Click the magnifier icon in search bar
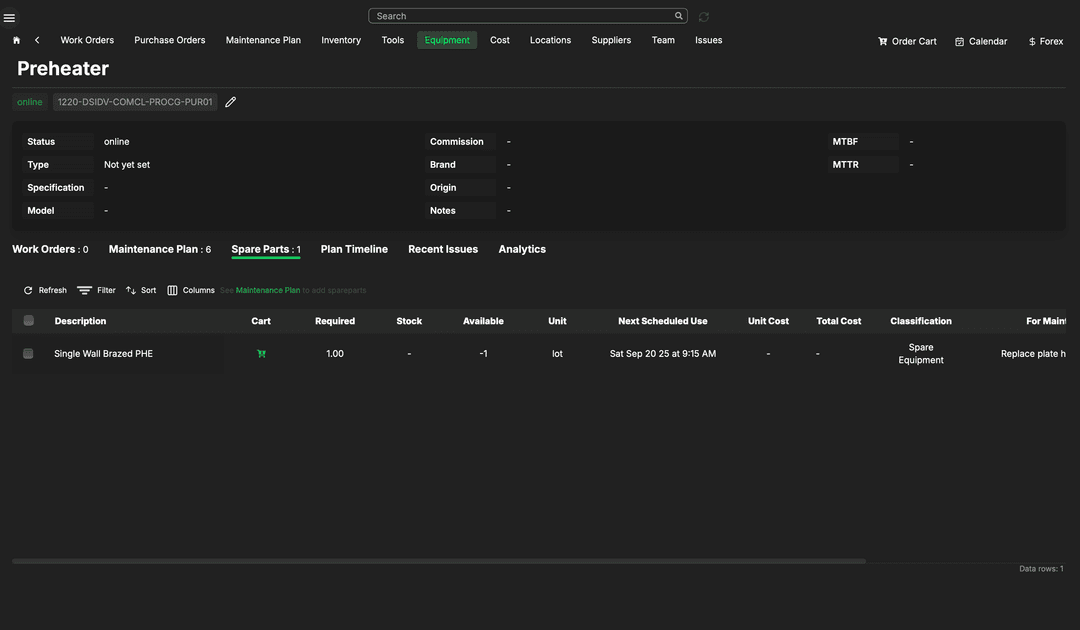1080x630 pixels. [679, 16]
